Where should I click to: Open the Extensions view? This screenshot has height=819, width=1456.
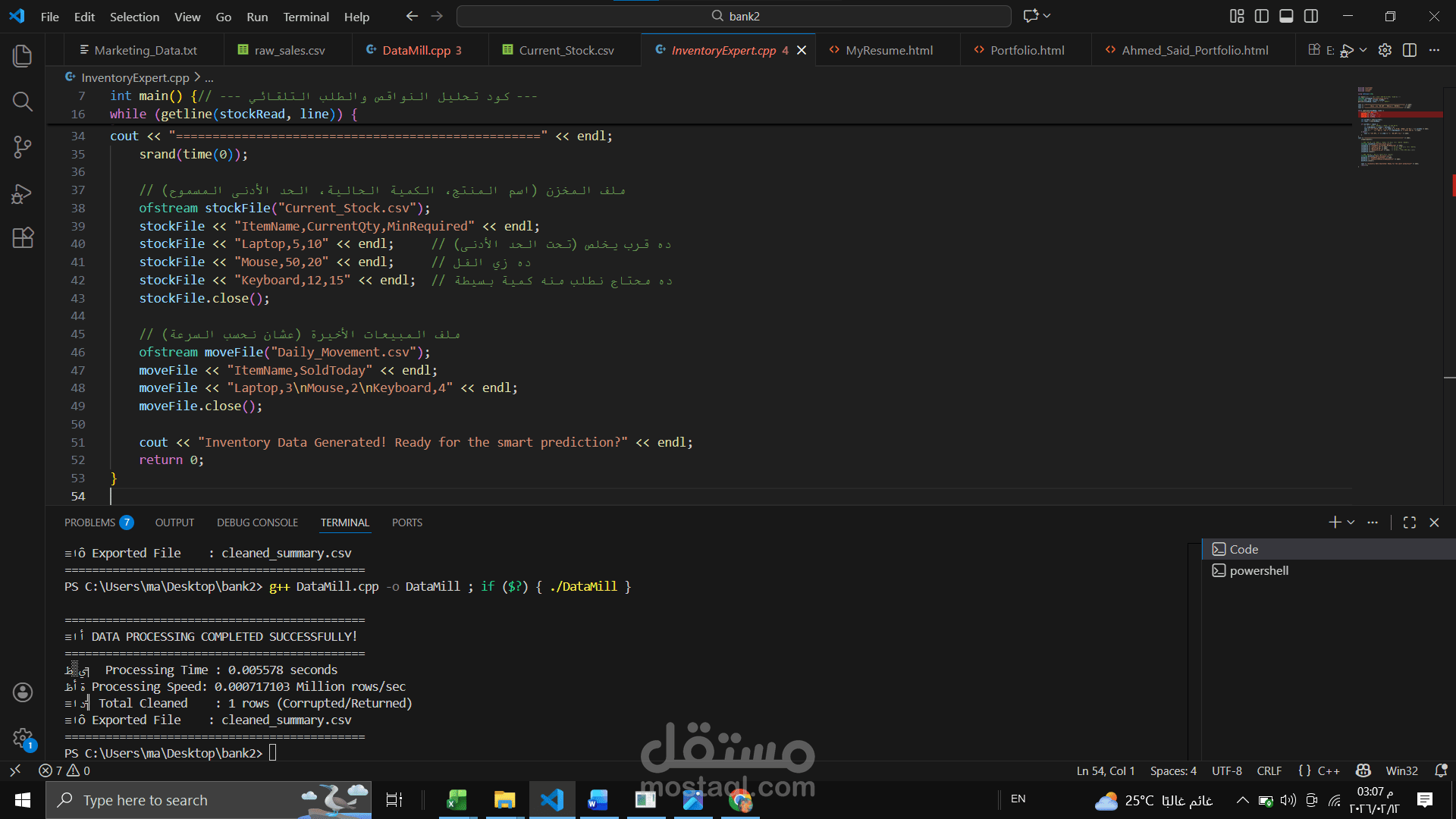(23, 238)
